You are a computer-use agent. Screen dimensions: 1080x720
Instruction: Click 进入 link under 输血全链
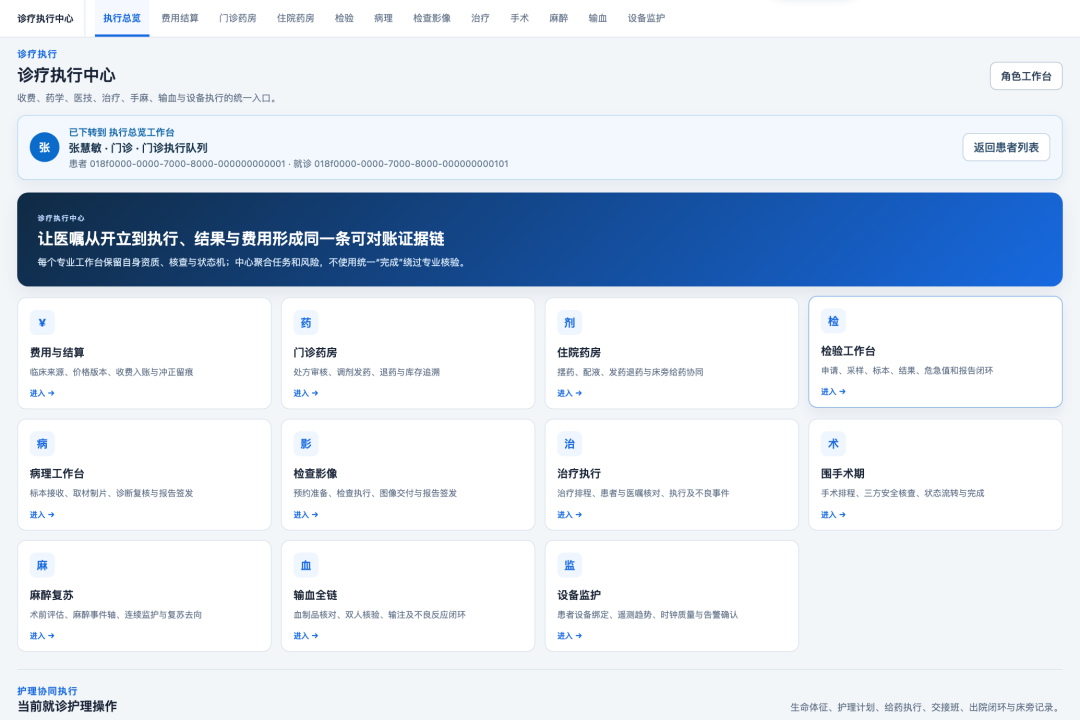[x=306, y=636]
